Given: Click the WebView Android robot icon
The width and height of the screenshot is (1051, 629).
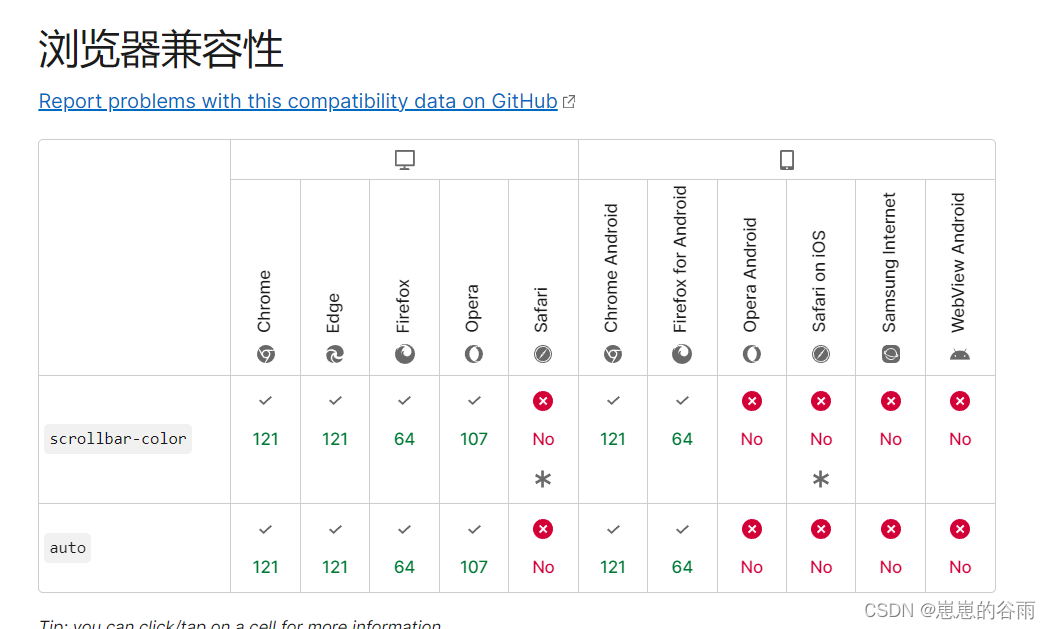Looking at the screenshot, I should click(x=960, y=355).
